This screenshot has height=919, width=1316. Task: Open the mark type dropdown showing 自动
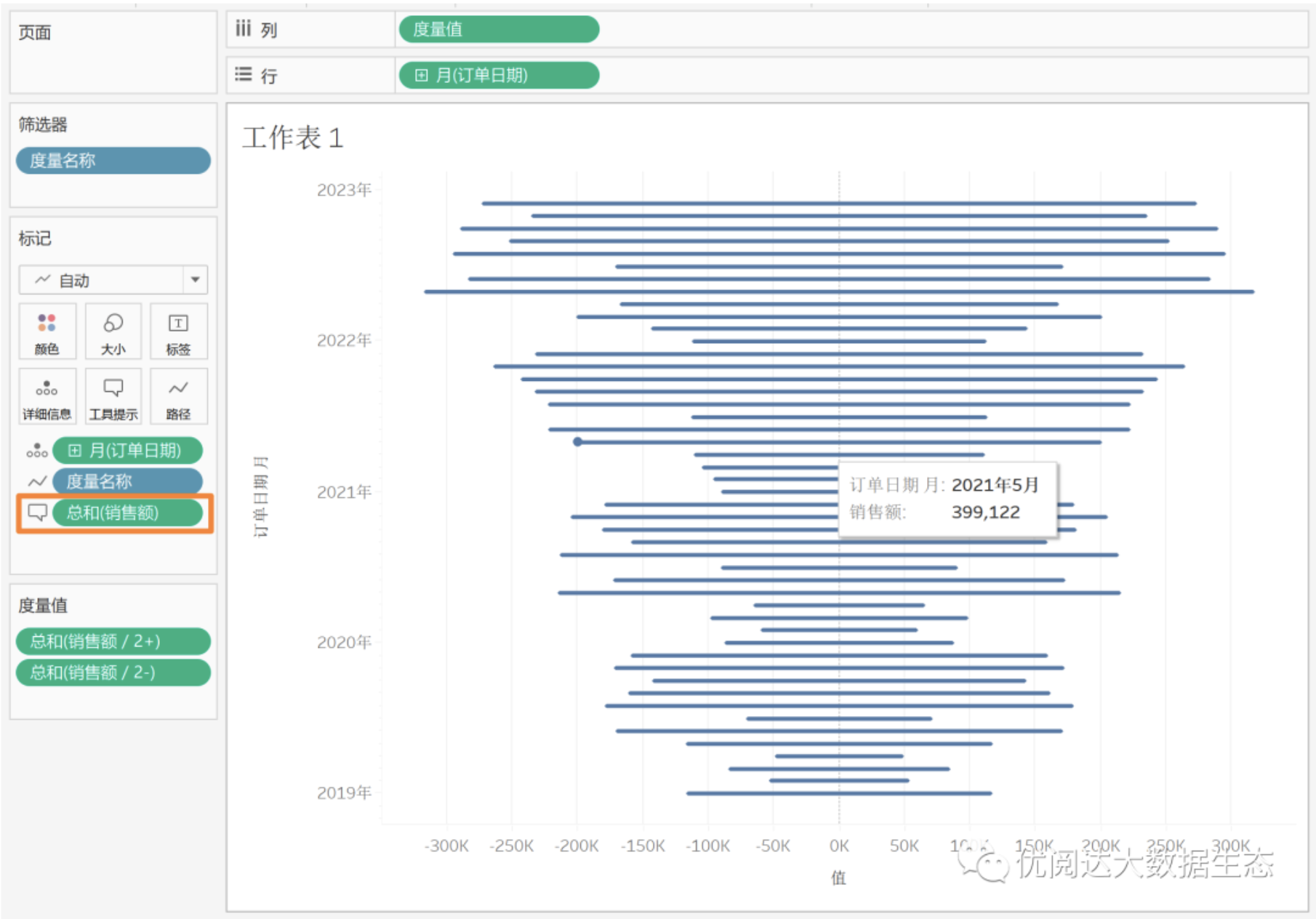coord(195,280)
